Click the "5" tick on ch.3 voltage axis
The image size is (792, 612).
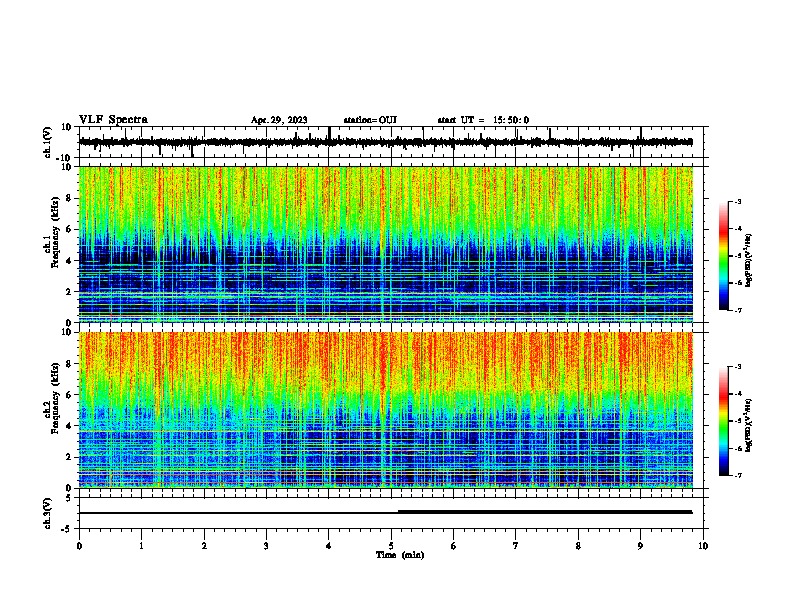point(70,498)
